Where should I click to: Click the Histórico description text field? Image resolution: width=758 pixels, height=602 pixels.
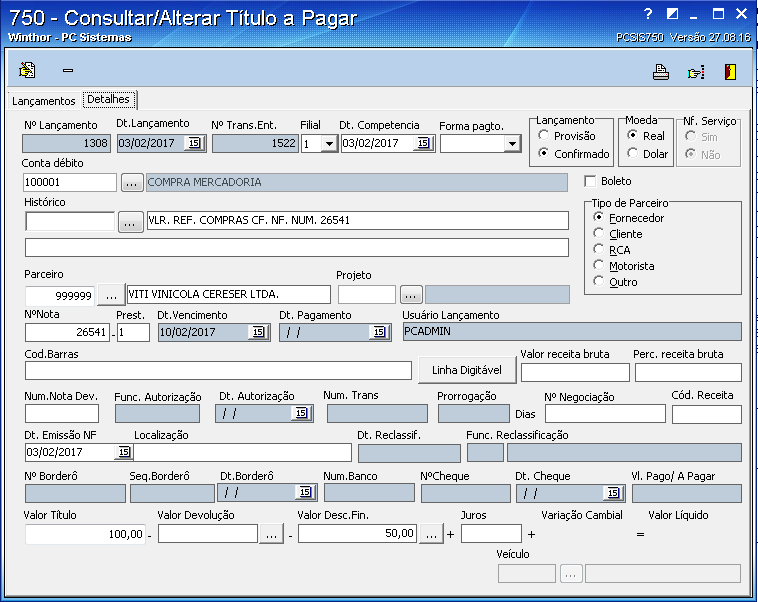(358, 220)
